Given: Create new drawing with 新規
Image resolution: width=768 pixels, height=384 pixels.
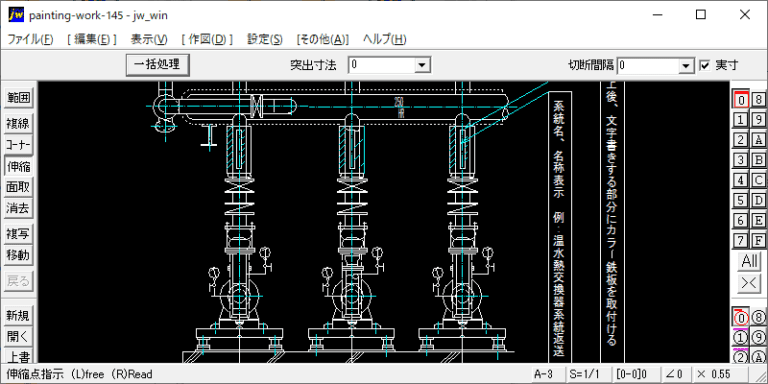Looking at the screenshot, I should coord(18,315).
